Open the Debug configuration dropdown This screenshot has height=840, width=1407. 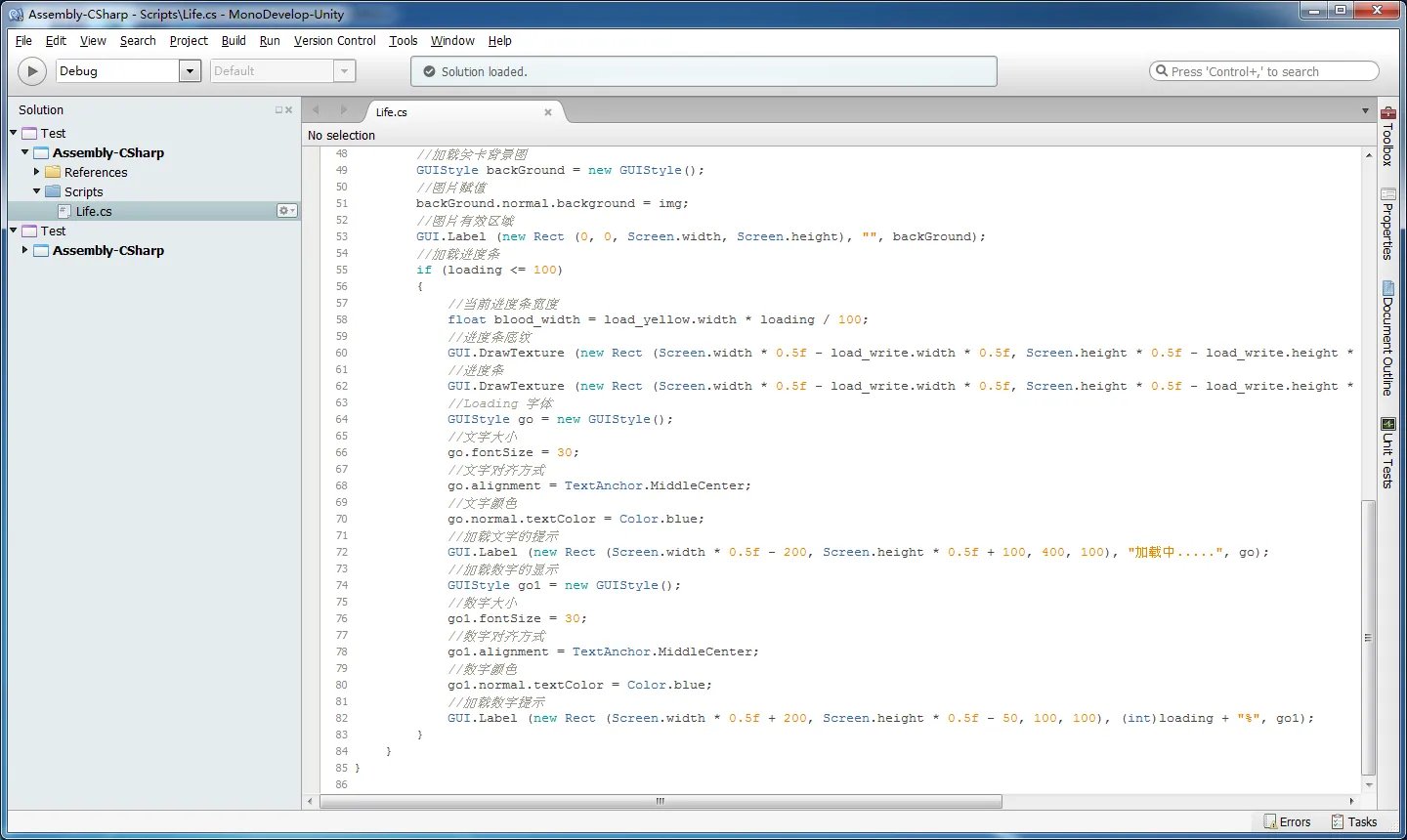pos(190,71)
